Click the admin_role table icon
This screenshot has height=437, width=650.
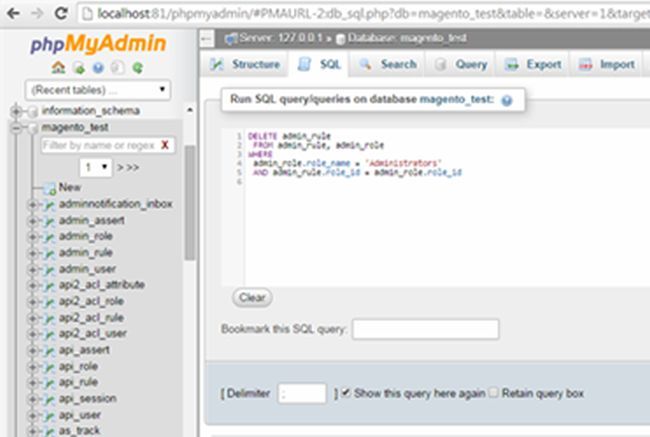[x=49, y=237]
